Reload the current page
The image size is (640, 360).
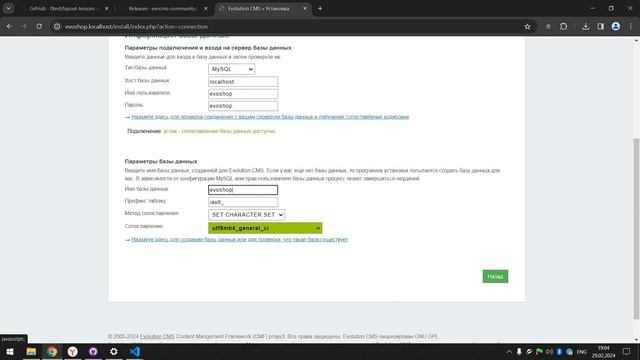(39, 27)
